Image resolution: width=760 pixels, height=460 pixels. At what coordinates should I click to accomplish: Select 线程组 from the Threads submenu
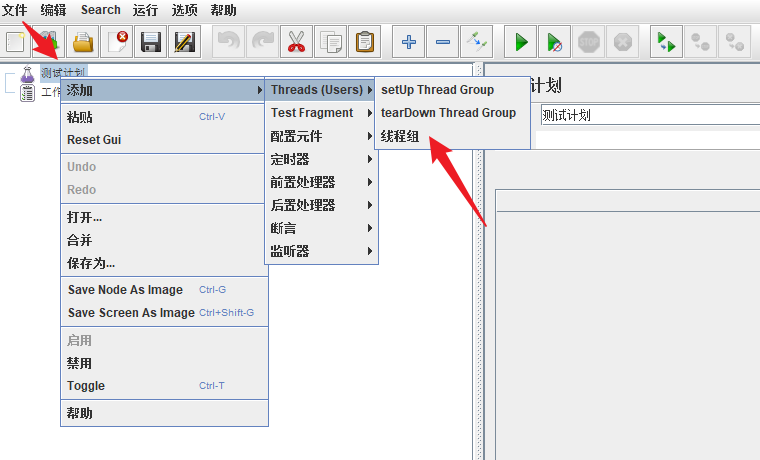(x=400, y=136)
